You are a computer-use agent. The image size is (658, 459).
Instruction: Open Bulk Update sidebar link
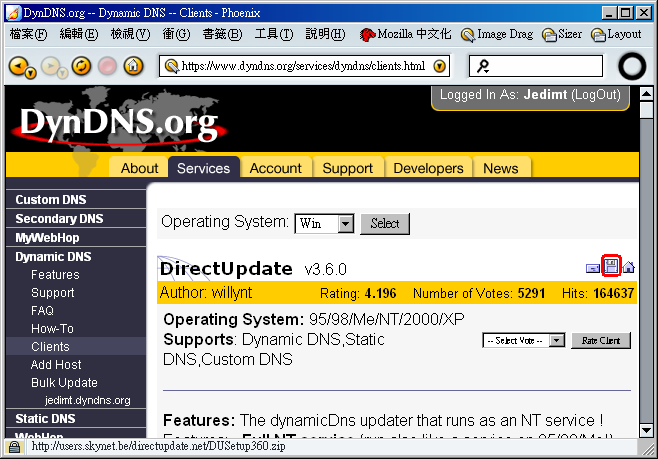click(x=64, y=383)
